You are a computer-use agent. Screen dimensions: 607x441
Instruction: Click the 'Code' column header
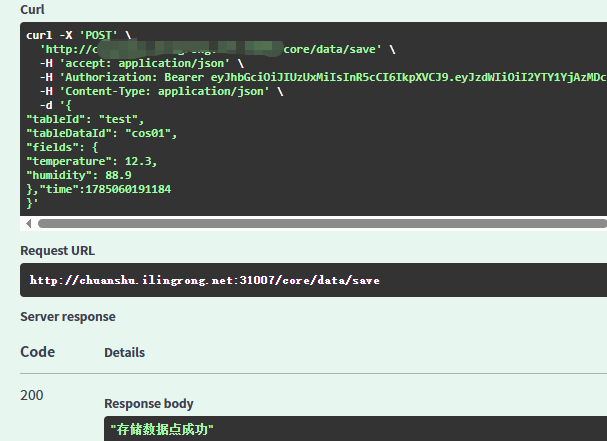tap(38, 352)
